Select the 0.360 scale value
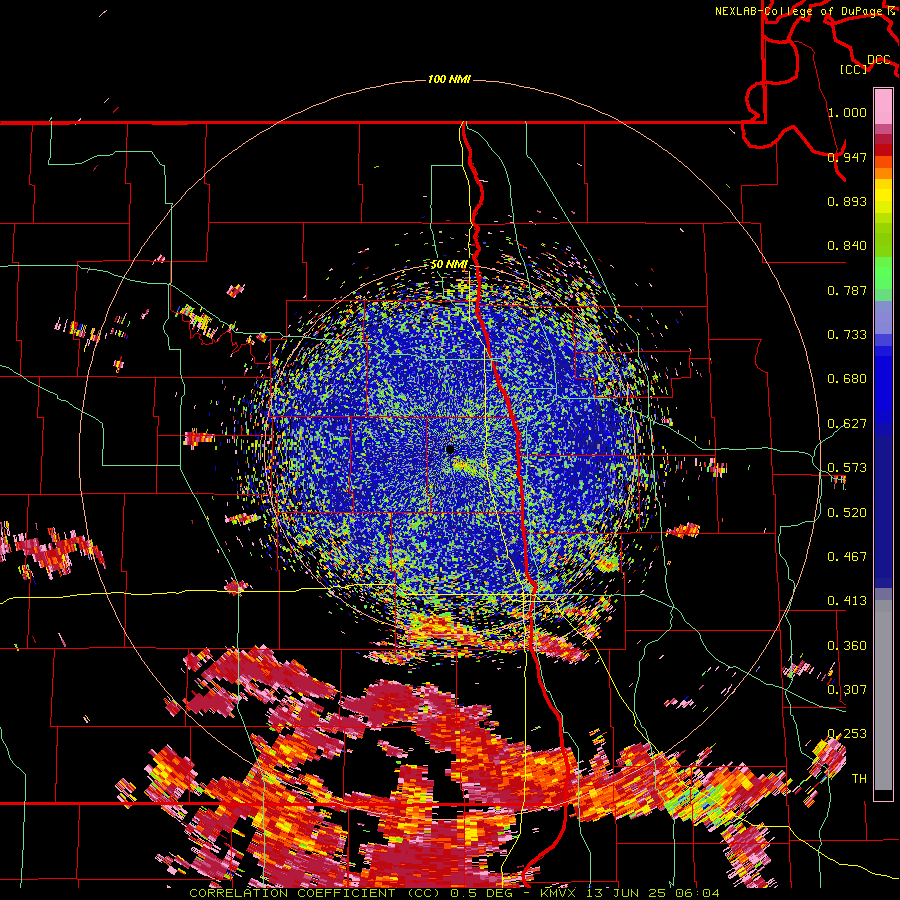 click(x=847, y=646)
